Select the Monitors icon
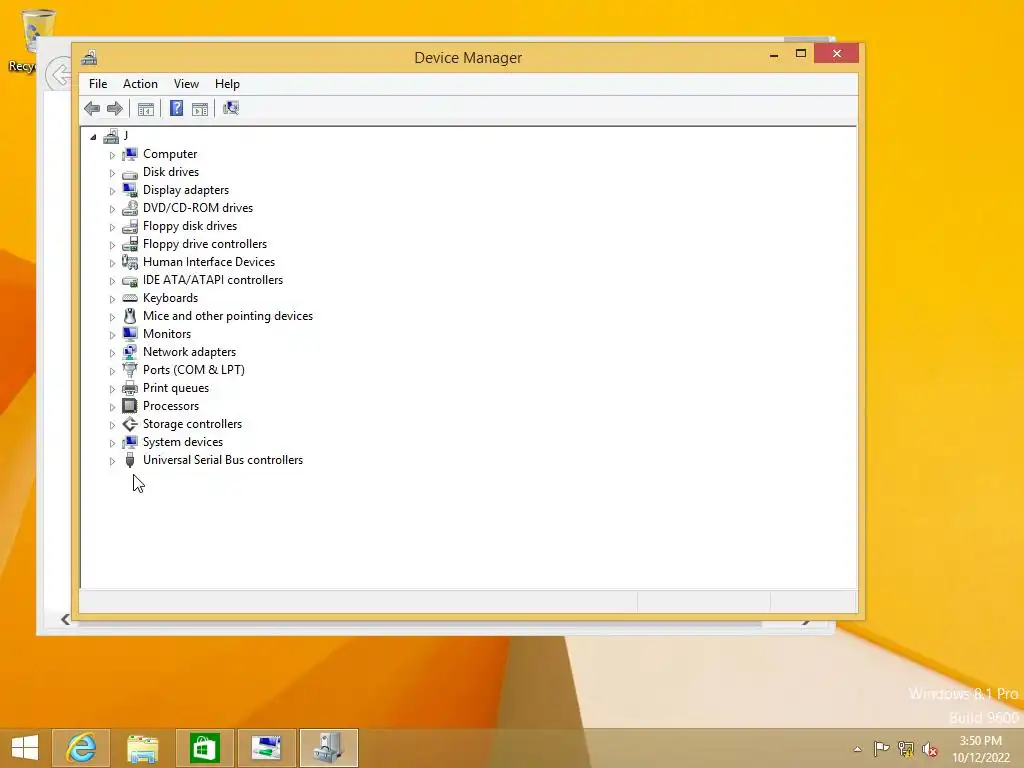This screenshot has width=1024, height=768. (130, 334)
